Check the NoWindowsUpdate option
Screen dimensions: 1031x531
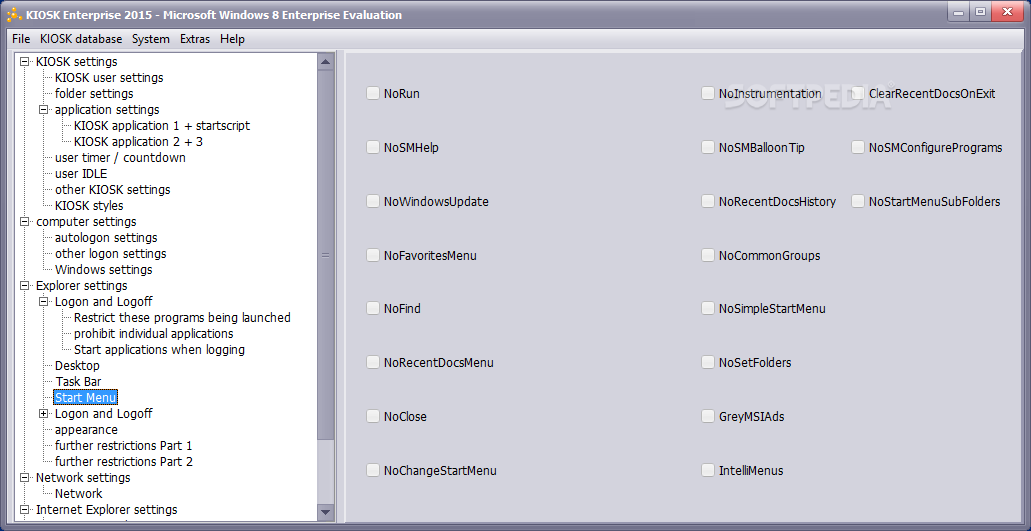373,201
